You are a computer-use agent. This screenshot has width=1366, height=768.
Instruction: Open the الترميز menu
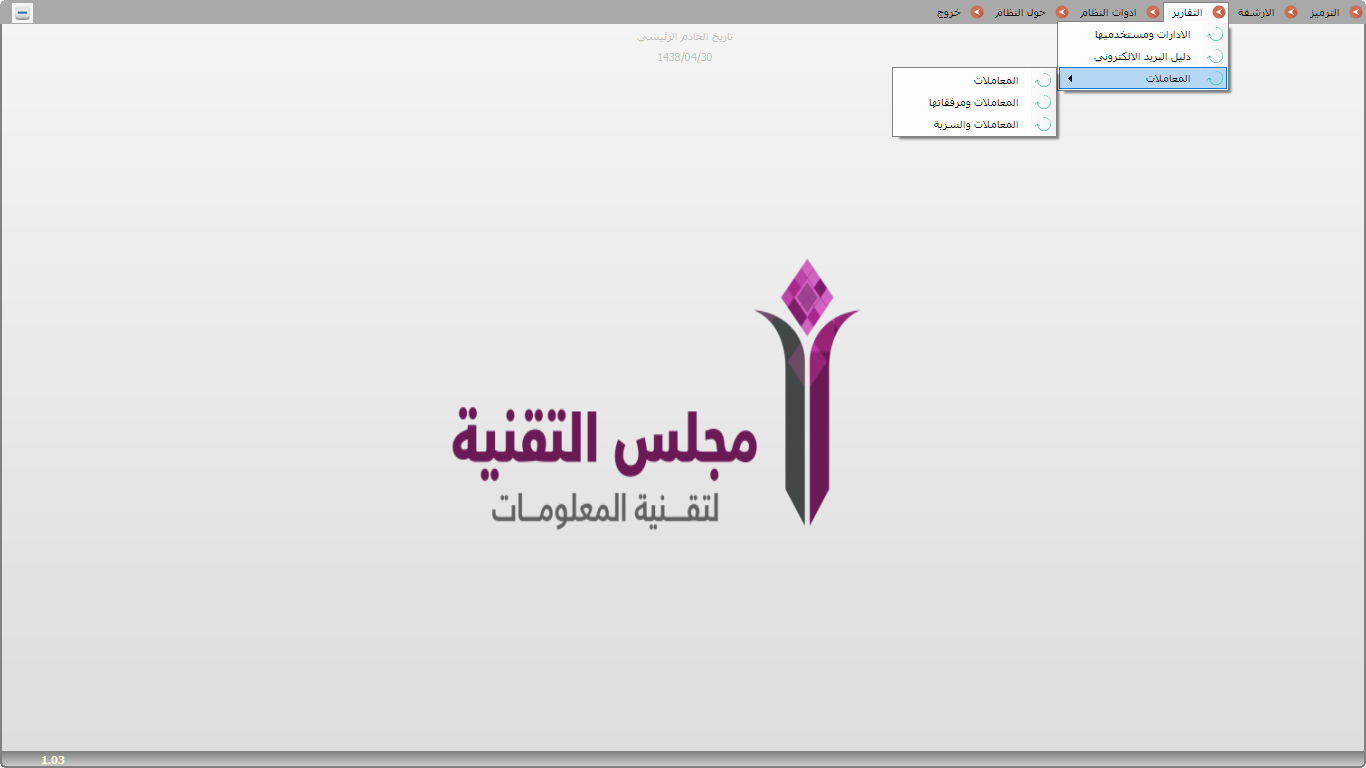[1325, 13]
